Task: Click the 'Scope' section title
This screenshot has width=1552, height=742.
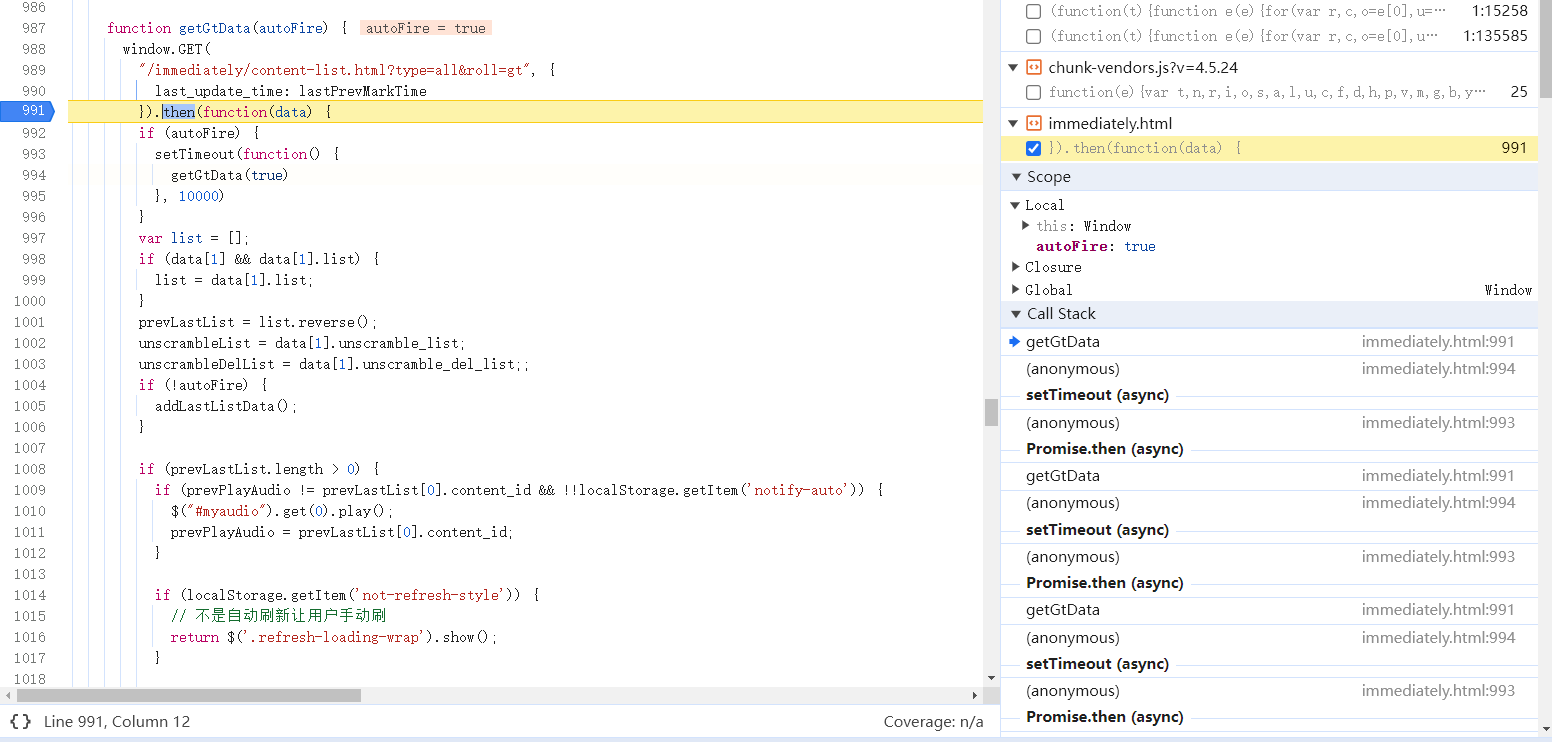Action: pos(1048,177)
